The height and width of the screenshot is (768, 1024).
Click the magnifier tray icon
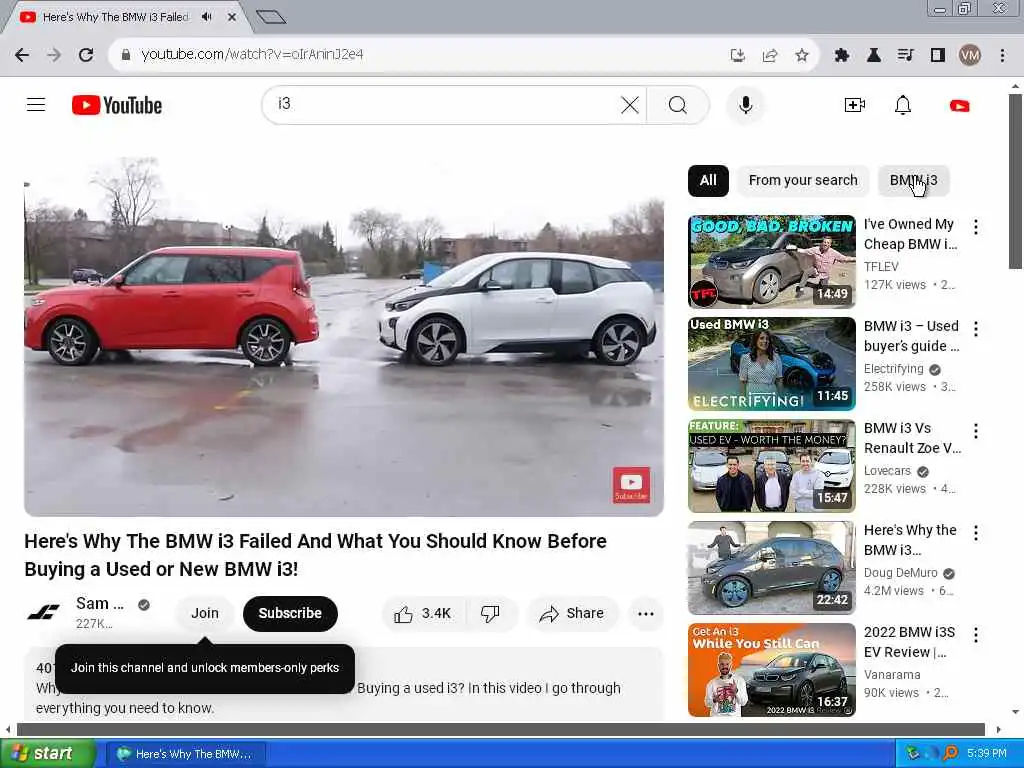coord(951,754)
